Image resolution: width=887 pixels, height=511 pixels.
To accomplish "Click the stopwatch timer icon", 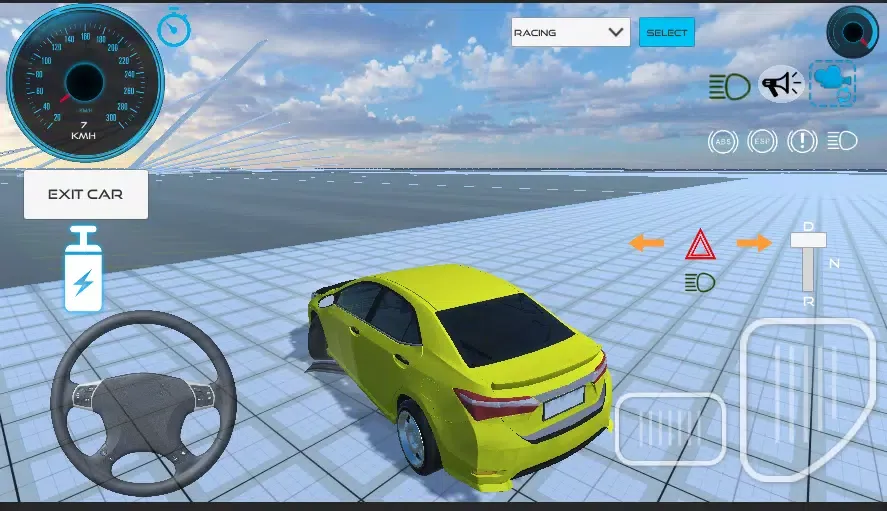I will coord(174,27).
